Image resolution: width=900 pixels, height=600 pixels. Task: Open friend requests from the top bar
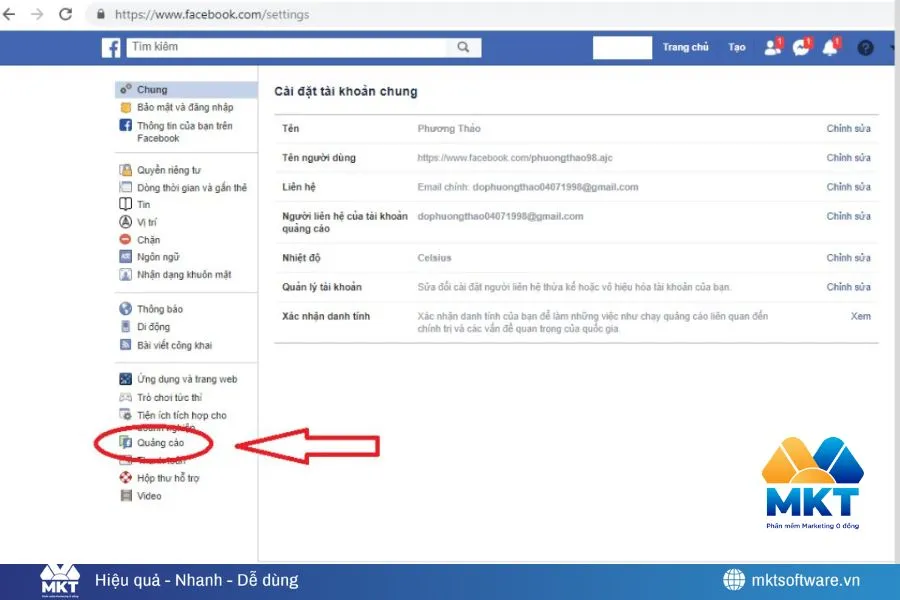(x=771, y=47)
